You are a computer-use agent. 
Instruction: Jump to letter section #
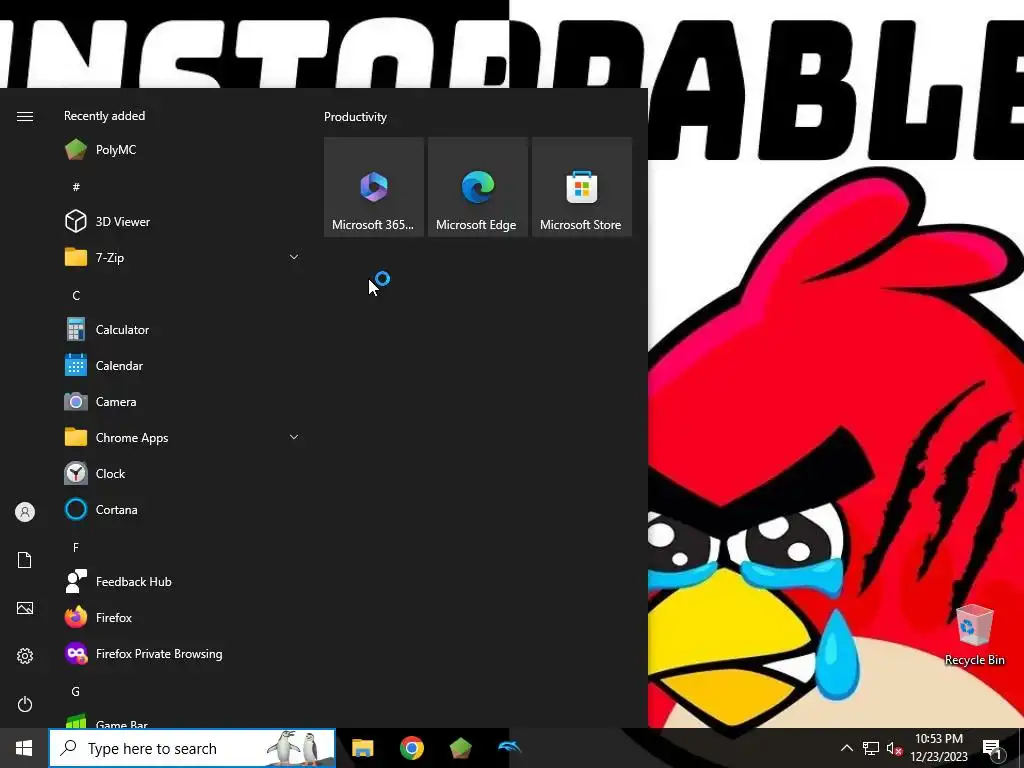click(x=76, y=187)
